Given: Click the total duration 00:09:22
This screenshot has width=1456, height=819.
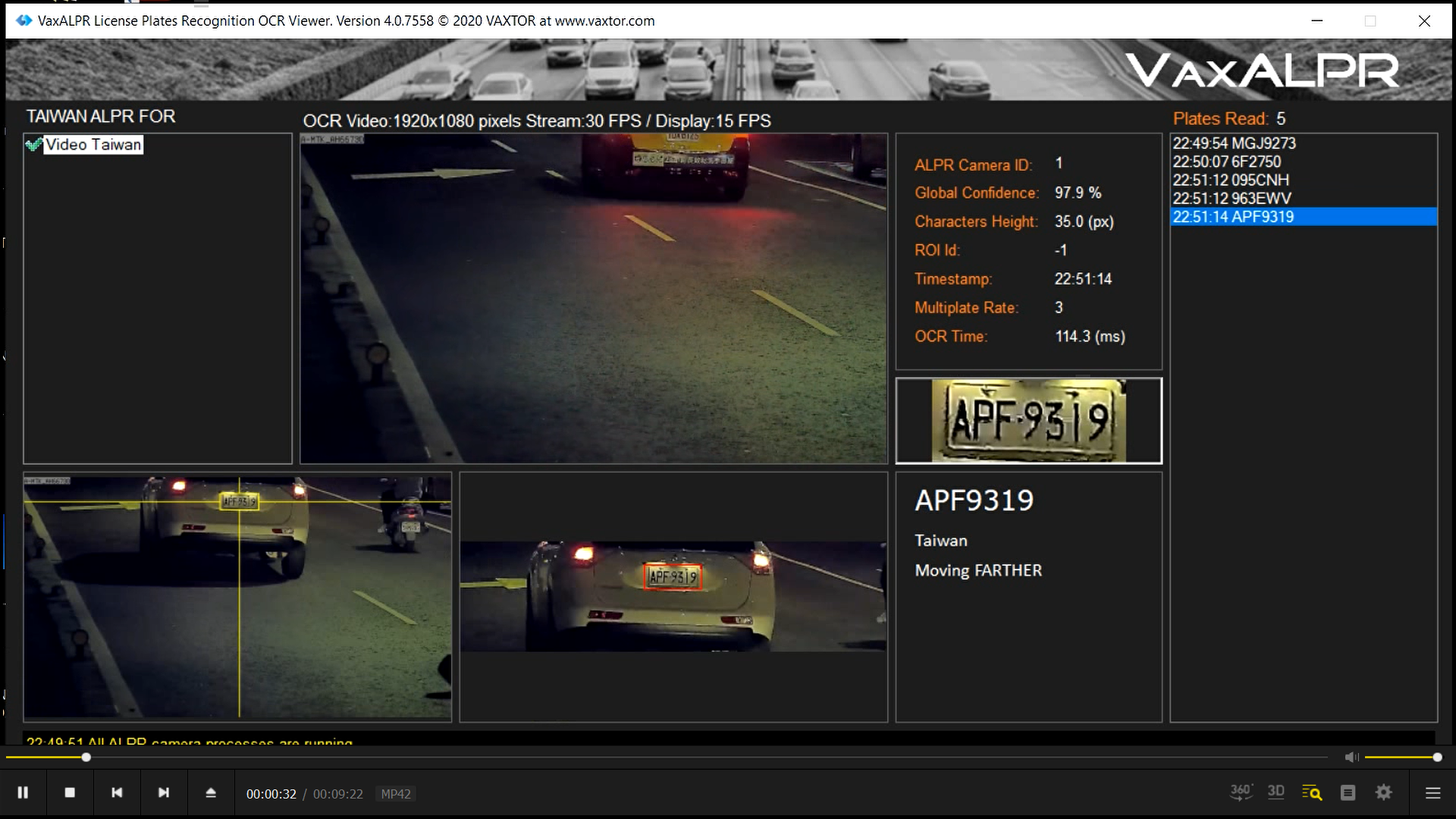Looking at the screenshot, I should (338, 794).
